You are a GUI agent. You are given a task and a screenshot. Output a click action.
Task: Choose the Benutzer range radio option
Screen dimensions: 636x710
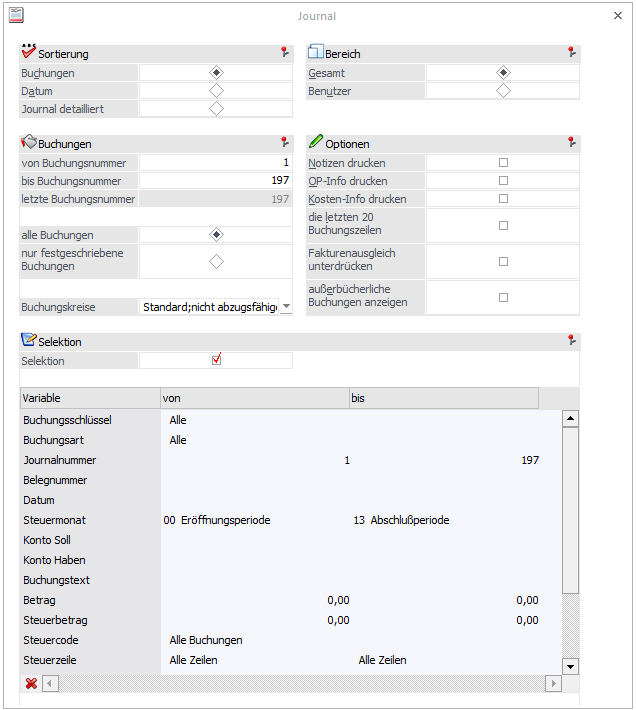[x=503, y=91]
